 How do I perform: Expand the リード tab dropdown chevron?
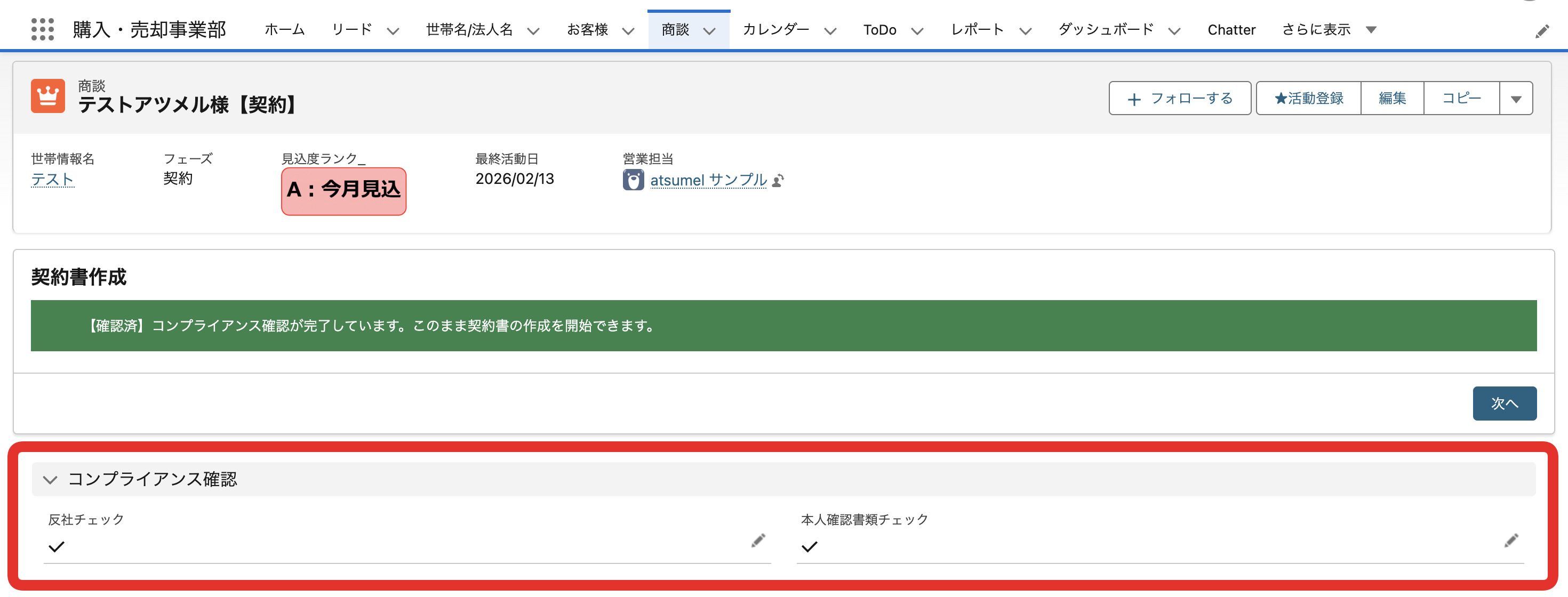[393, 30]
